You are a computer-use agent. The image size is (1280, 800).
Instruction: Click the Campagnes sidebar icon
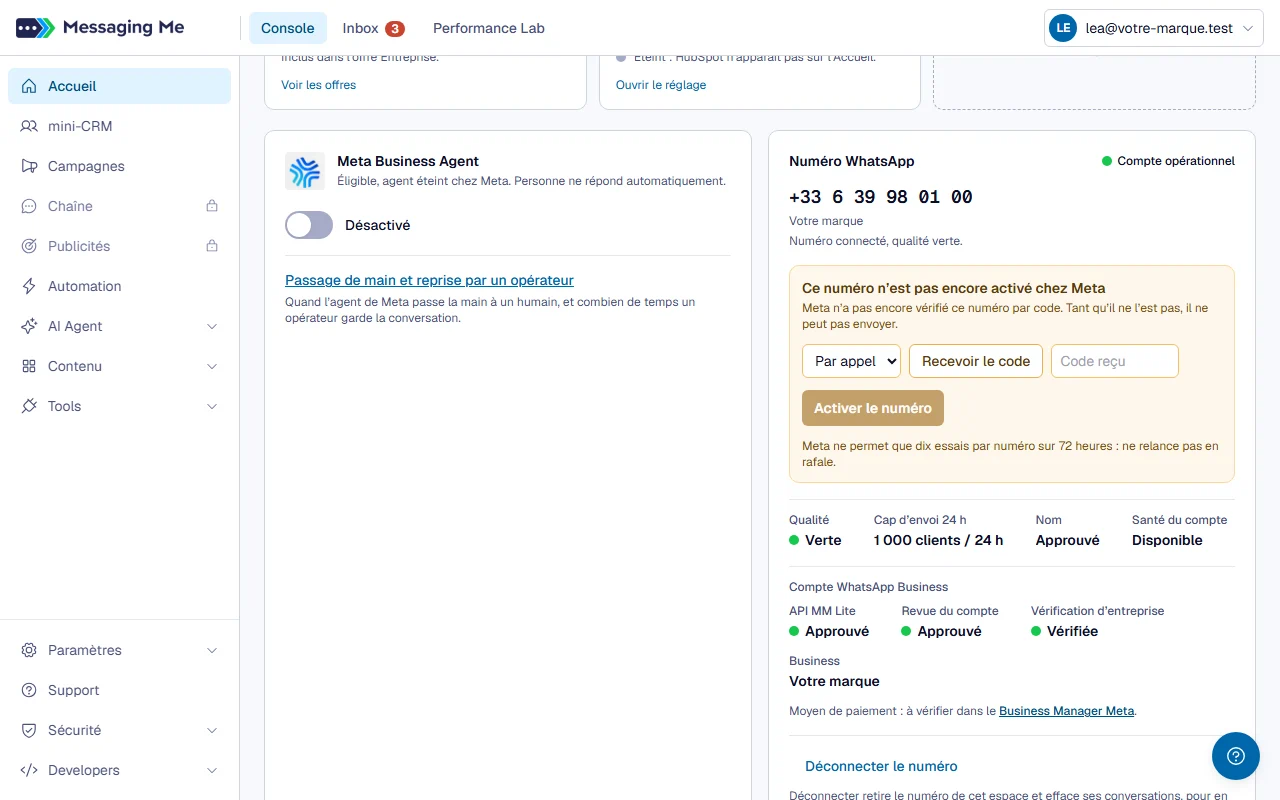coord(29,166)
